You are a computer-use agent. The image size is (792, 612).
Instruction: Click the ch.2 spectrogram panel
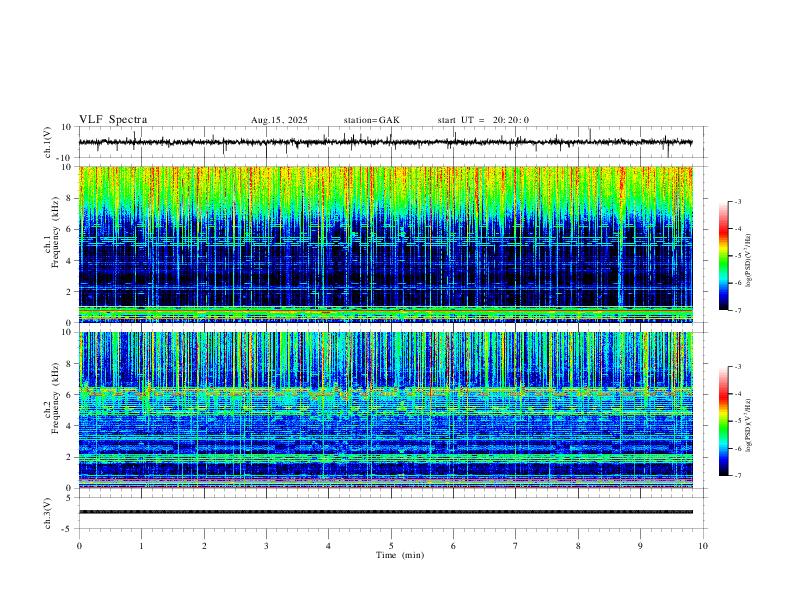385,410
